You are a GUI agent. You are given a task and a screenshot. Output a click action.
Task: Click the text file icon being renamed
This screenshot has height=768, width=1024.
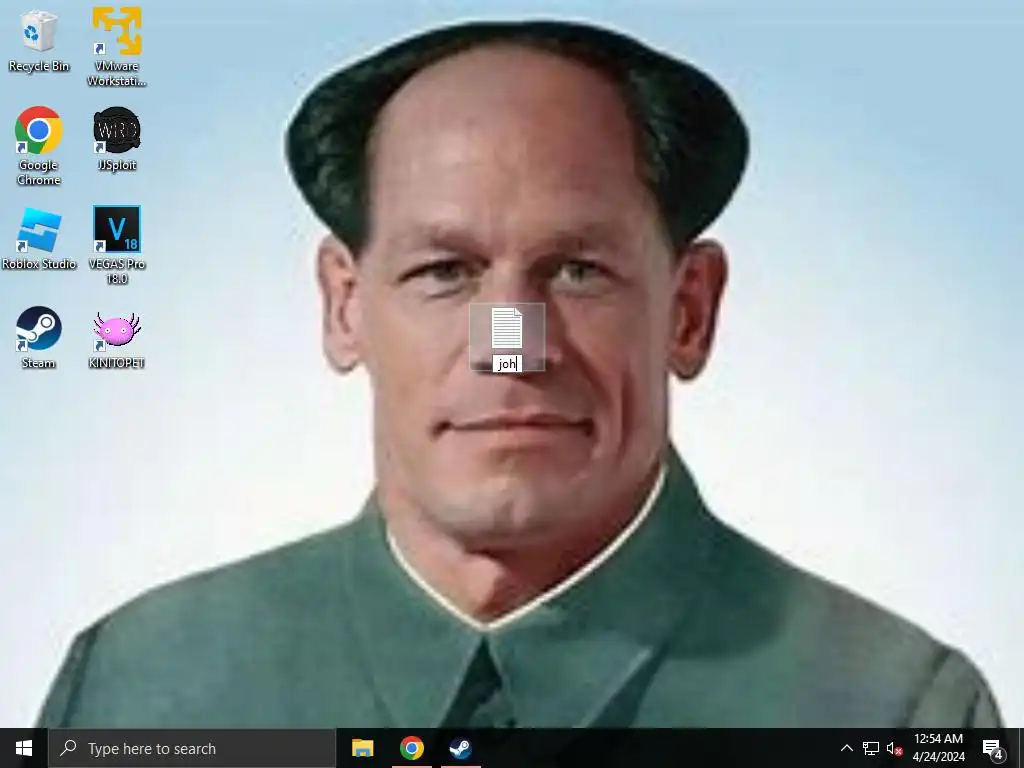507,328
